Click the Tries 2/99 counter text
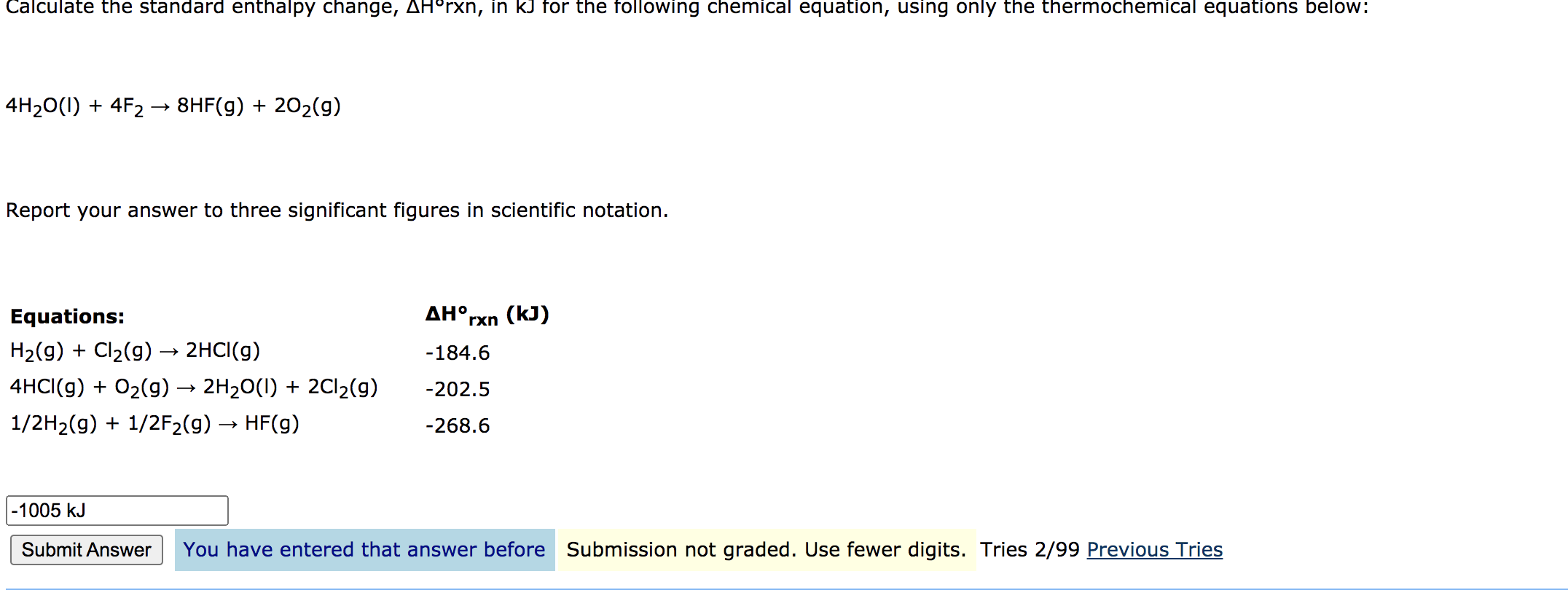Viewport: 1568px width, 590px height. coord(1027,549)
